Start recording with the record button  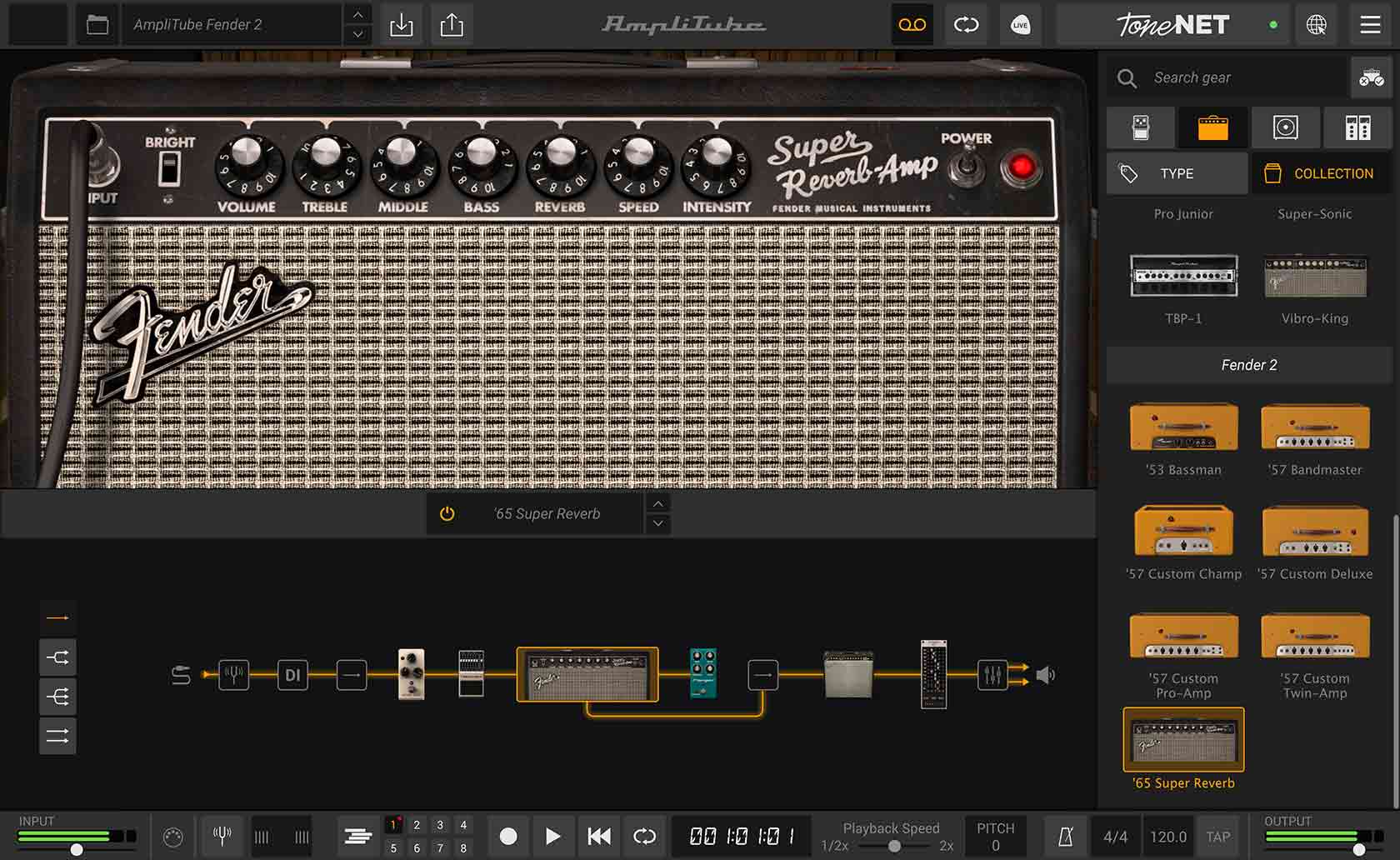pyautogui.click(x=507, y=836)
